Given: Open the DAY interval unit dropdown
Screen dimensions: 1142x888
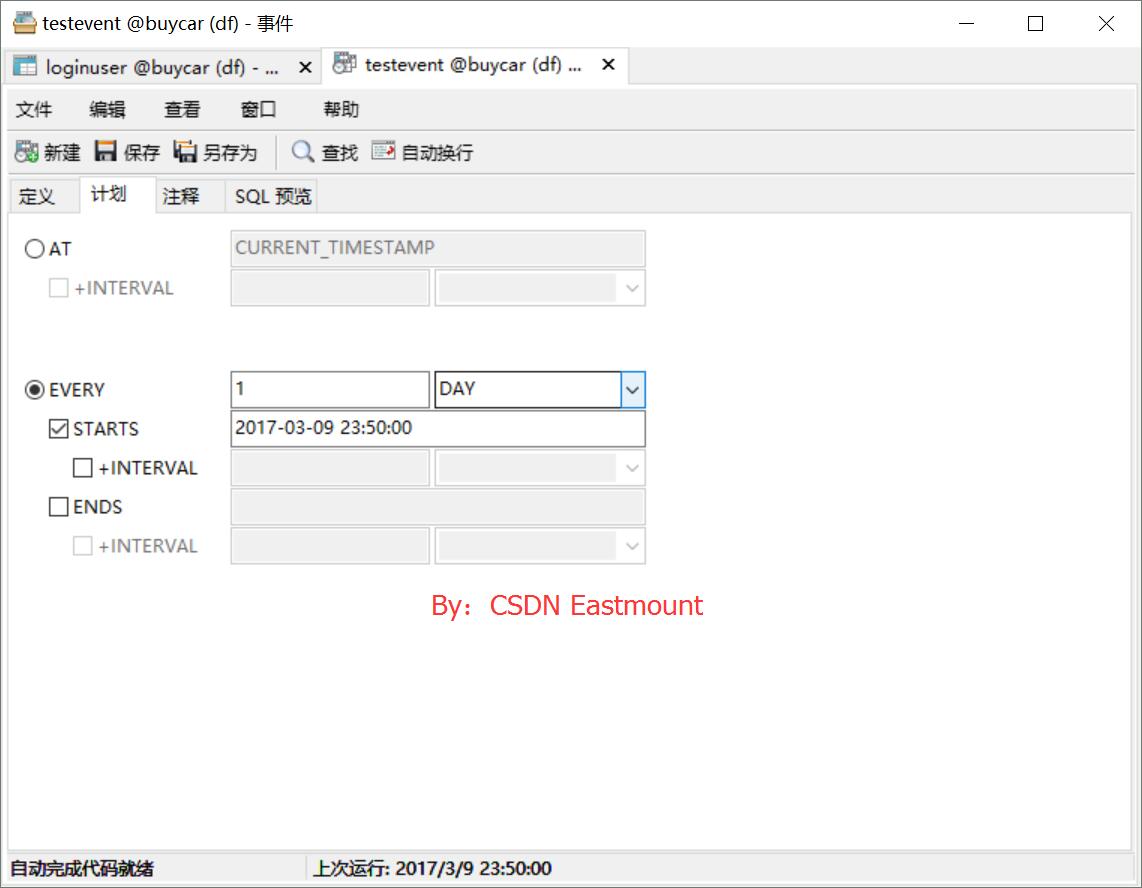Looking at the screenshot, I should pos(632,390).
